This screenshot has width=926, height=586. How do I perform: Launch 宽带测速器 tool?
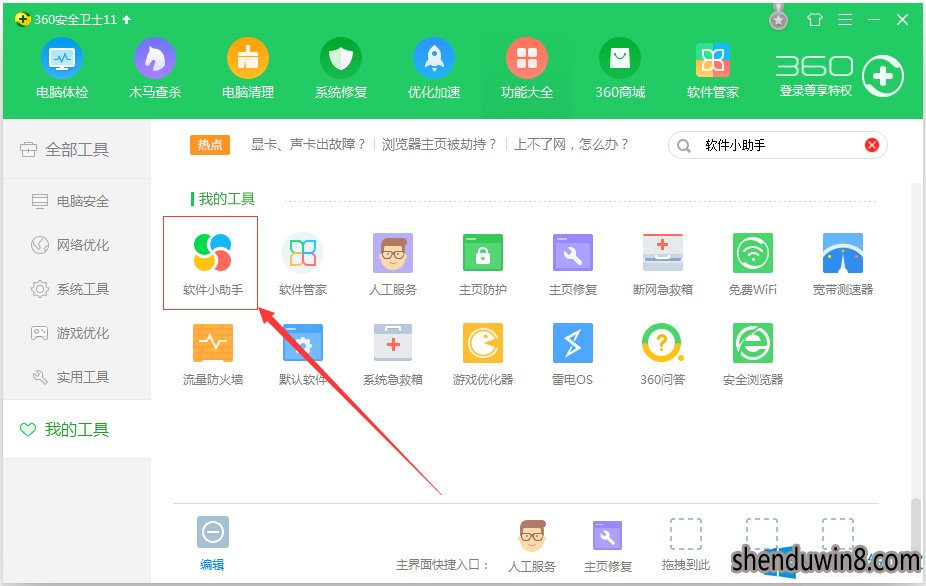pos(843,263)
